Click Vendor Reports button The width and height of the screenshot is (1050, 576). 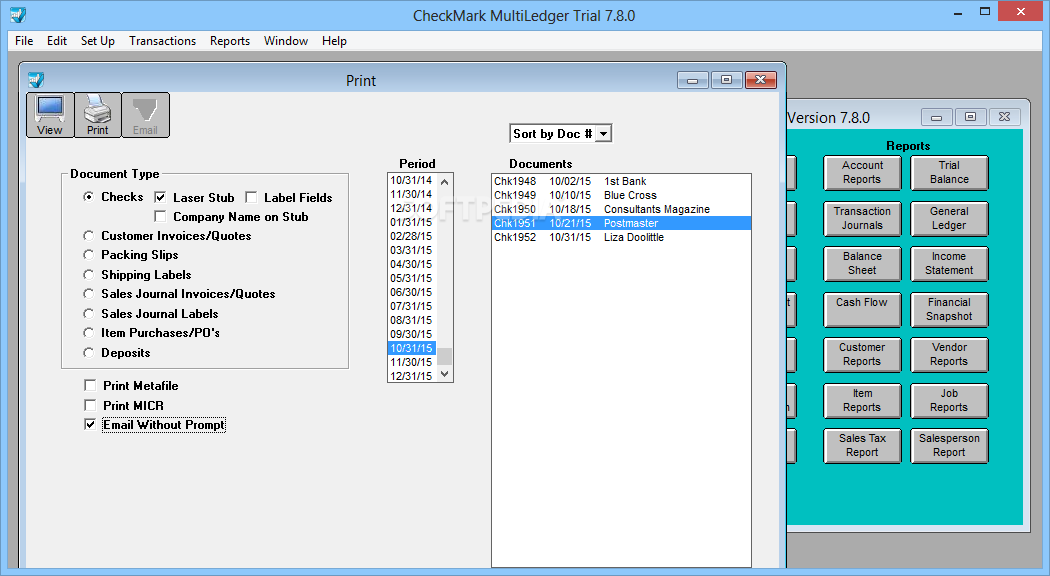tap(950, 355)
